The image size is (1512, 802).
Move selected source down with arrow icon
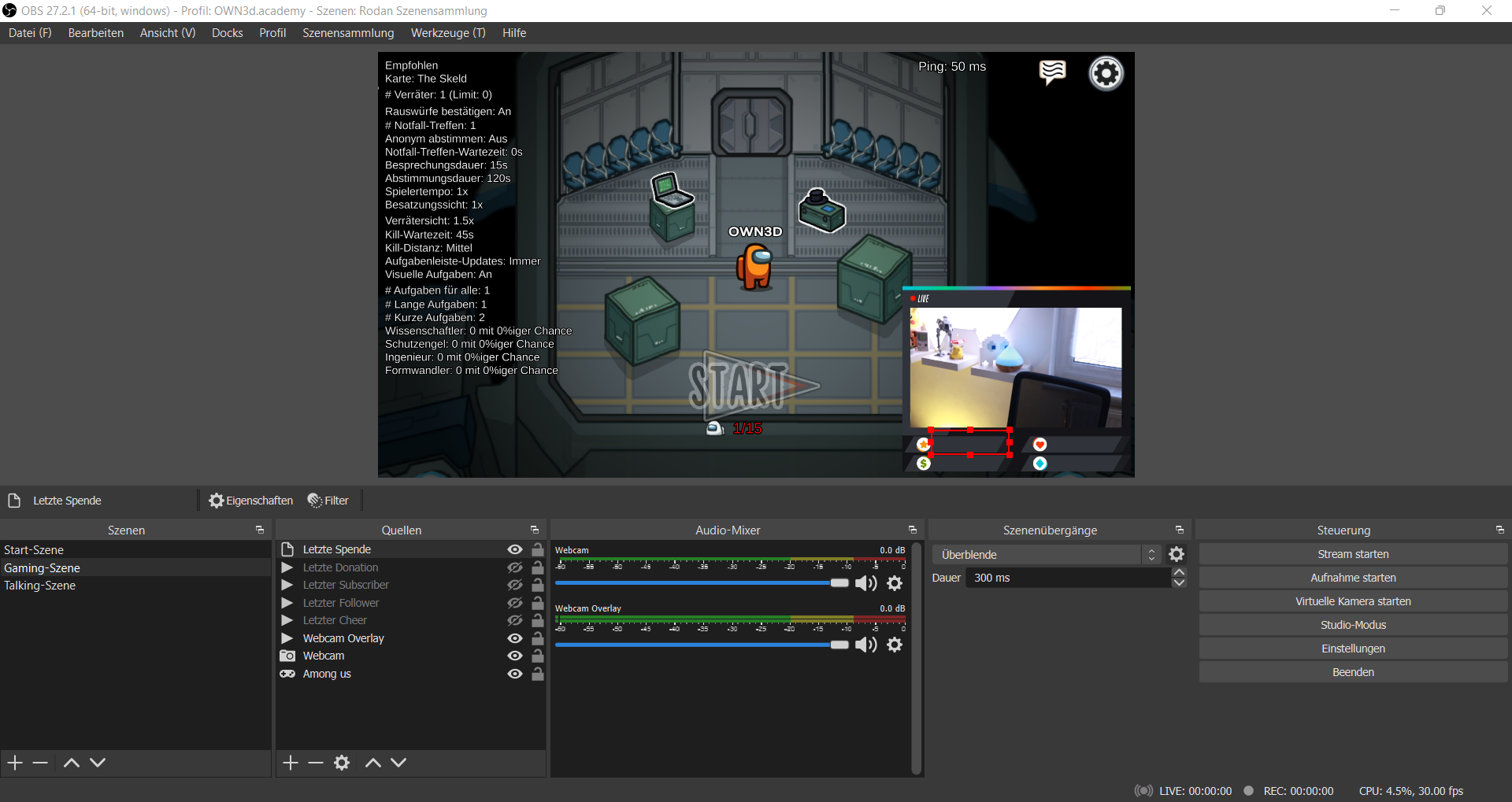coord(398,763)
